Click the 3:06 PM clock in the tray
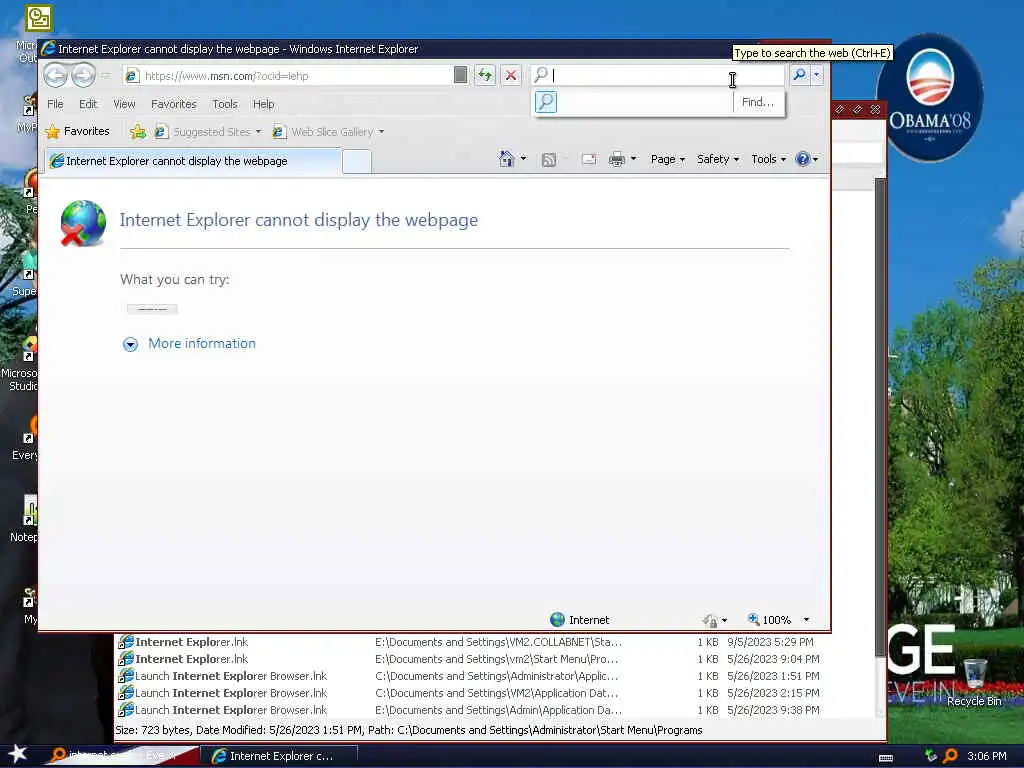Screen dimensions: 1024x768 point(987,756)
